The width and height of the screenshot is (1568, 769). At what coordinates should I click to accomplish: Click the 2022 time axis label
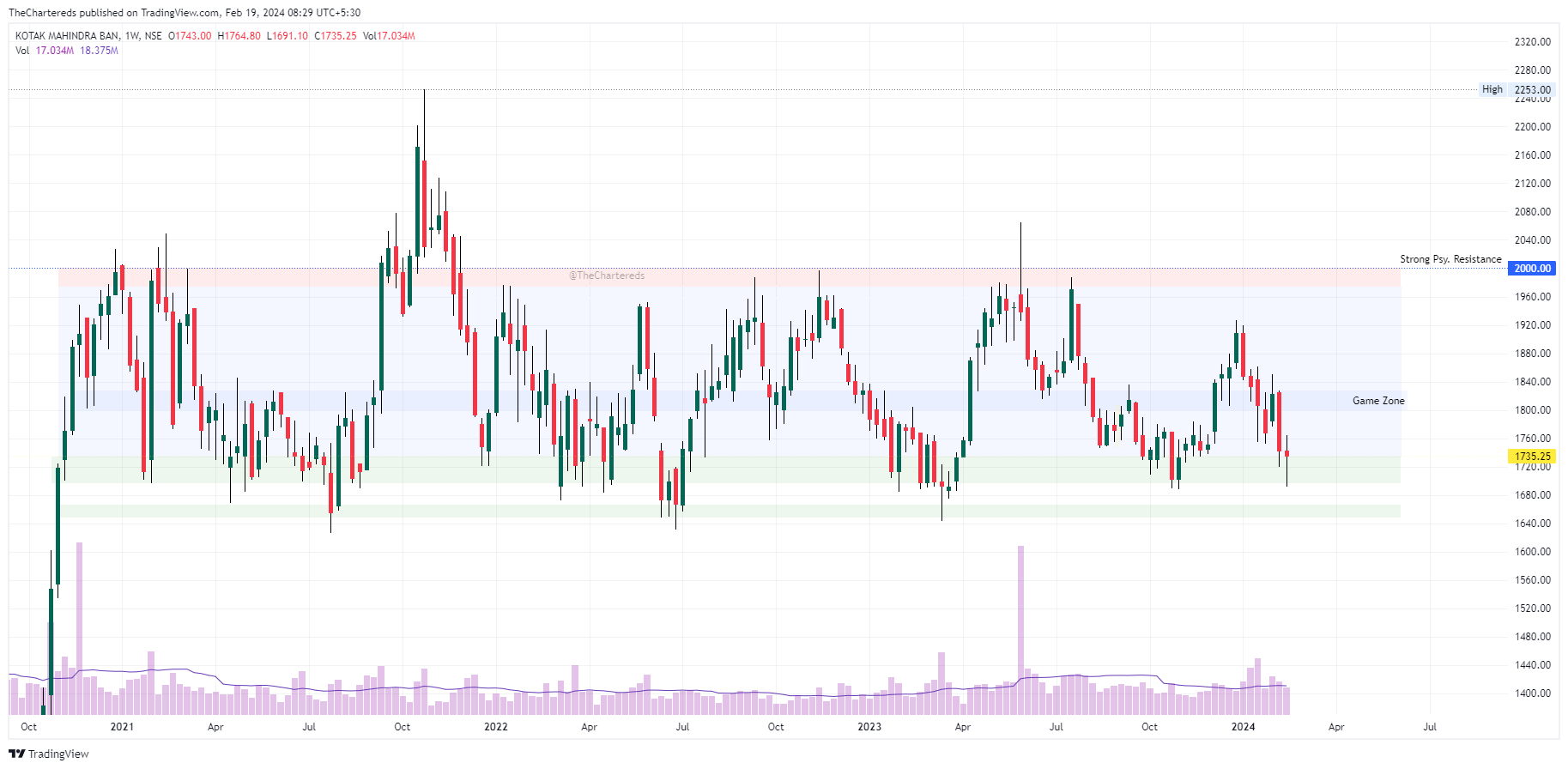(x=495, y=727)
